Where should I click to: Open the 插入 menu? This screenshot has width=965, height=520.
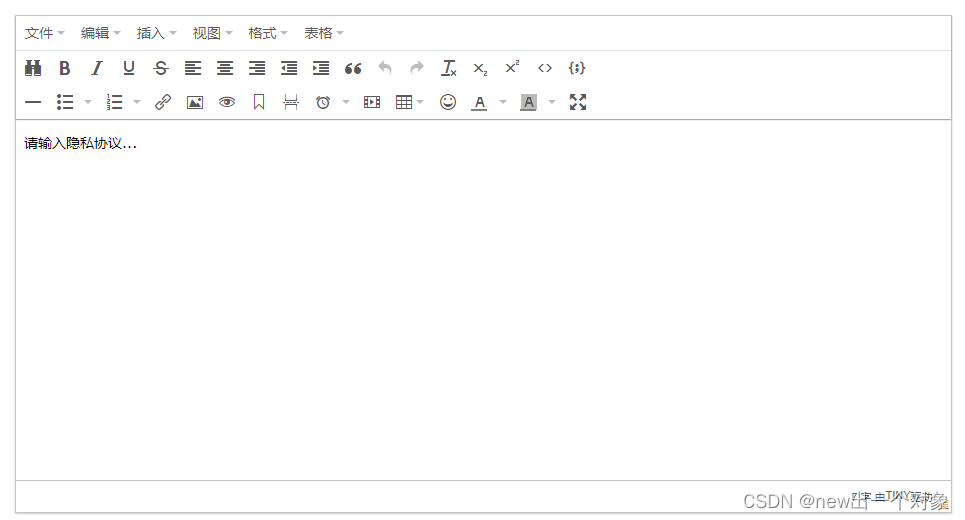coord(156,33)
